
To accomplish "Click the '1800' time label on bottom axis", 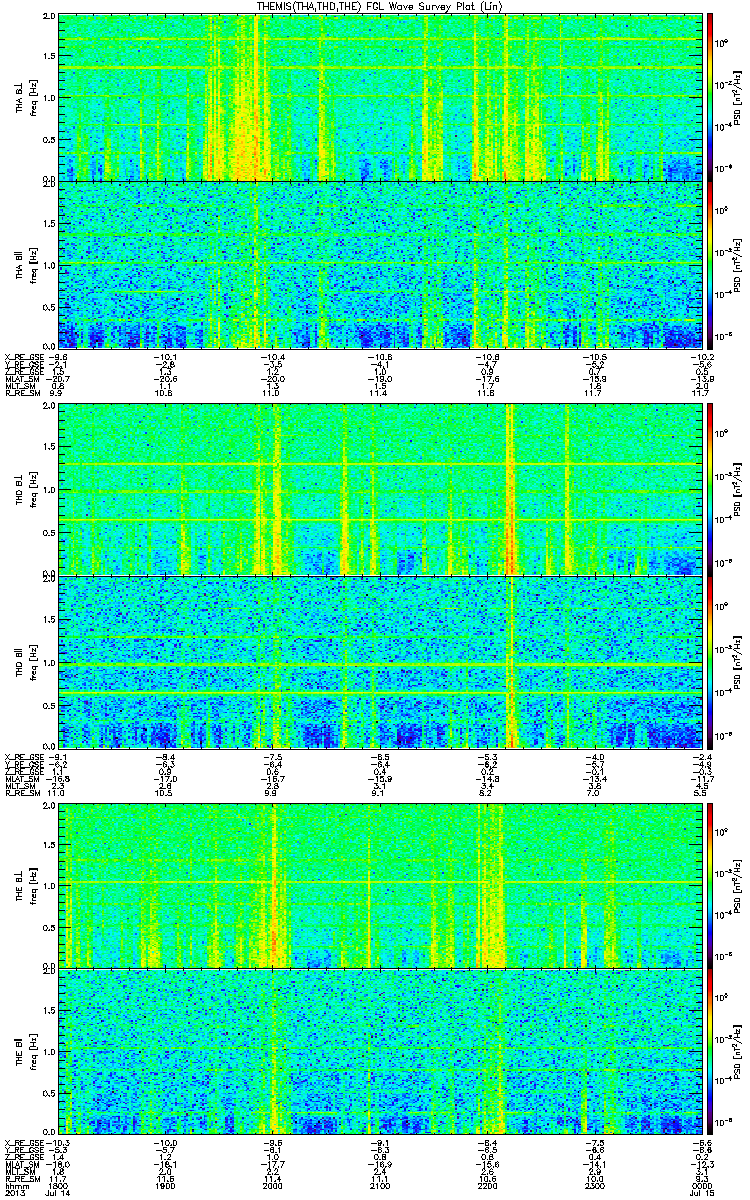I will [58, 1187].
